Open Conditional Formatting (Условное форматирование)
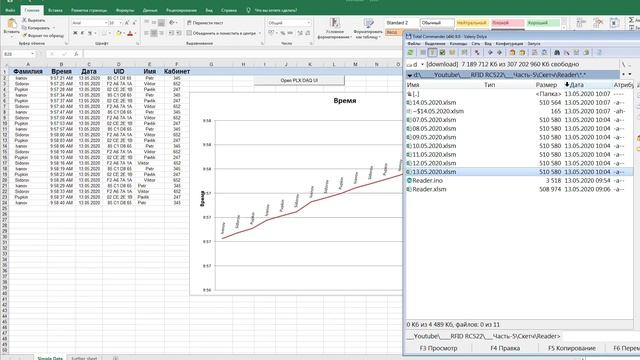This screenshot has height=360, width=640. [335, 28]
